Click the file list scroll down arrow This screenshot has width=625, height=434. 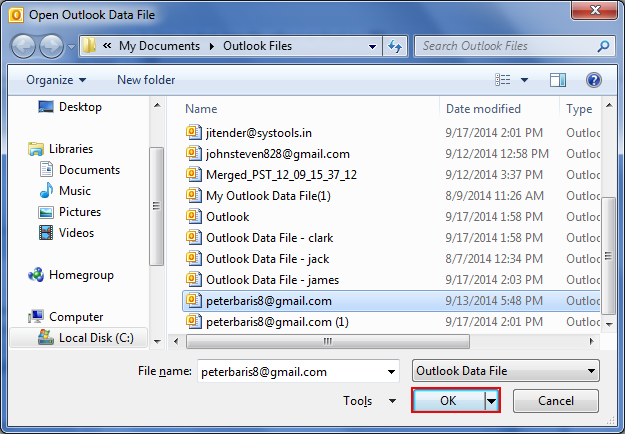coord(609,324)
